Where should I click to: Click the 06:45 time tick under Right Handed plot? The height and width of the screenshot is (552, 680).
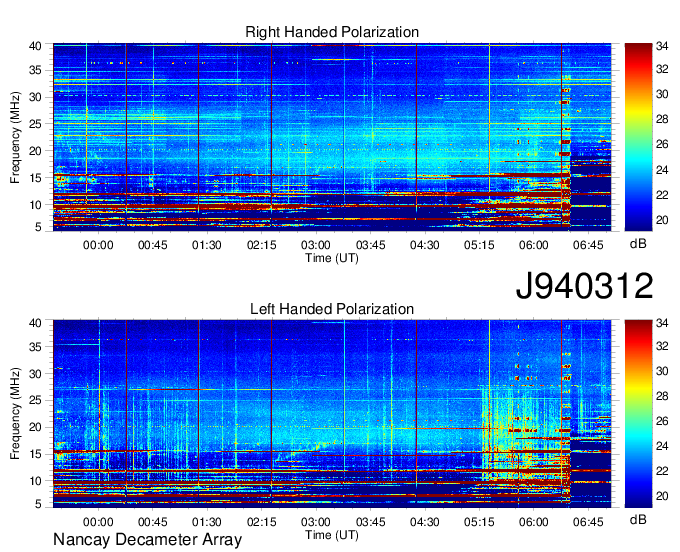coord(588,245)
